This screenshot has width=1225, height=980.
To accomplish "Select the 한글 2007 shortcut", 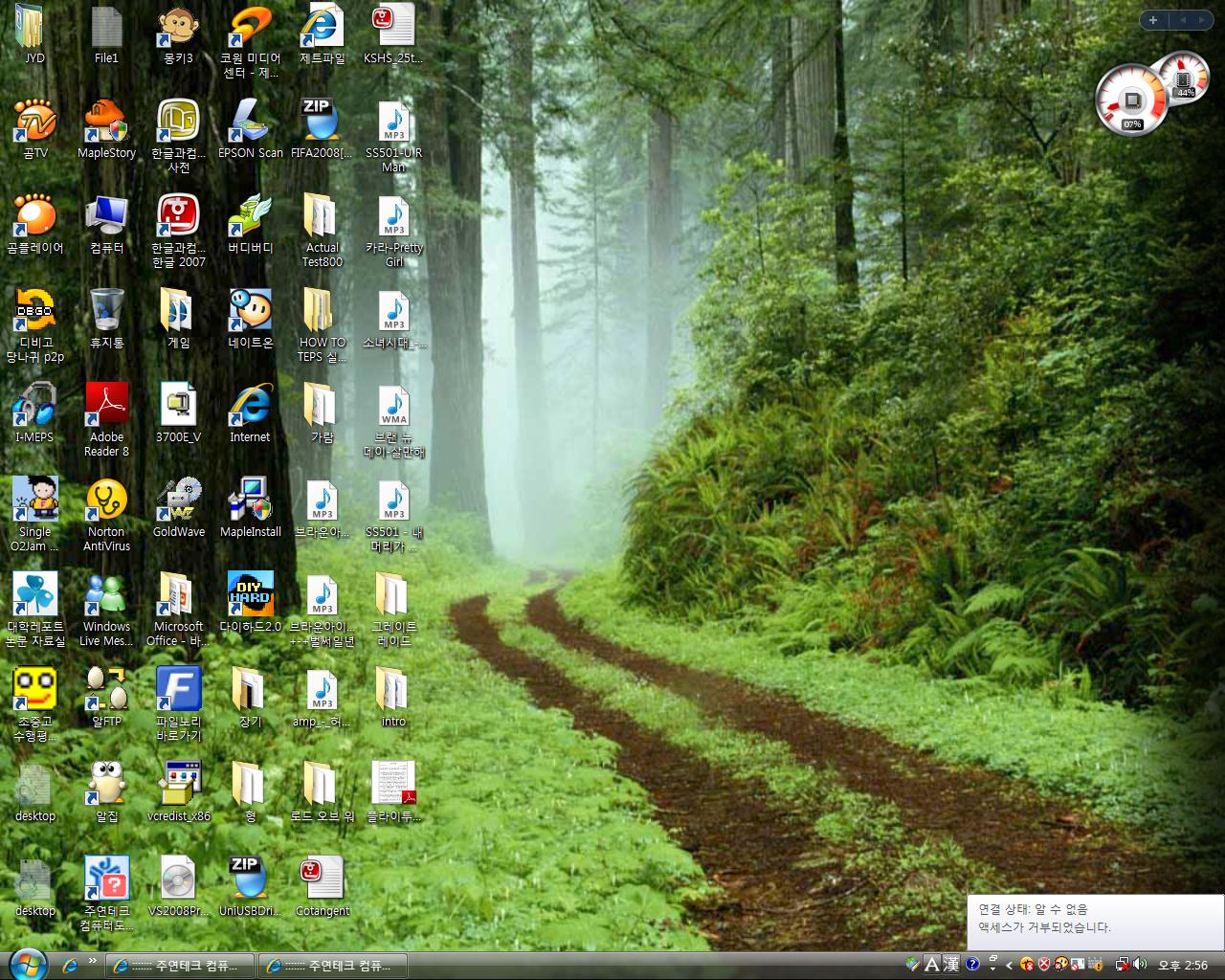I will [x=178, y=230].
